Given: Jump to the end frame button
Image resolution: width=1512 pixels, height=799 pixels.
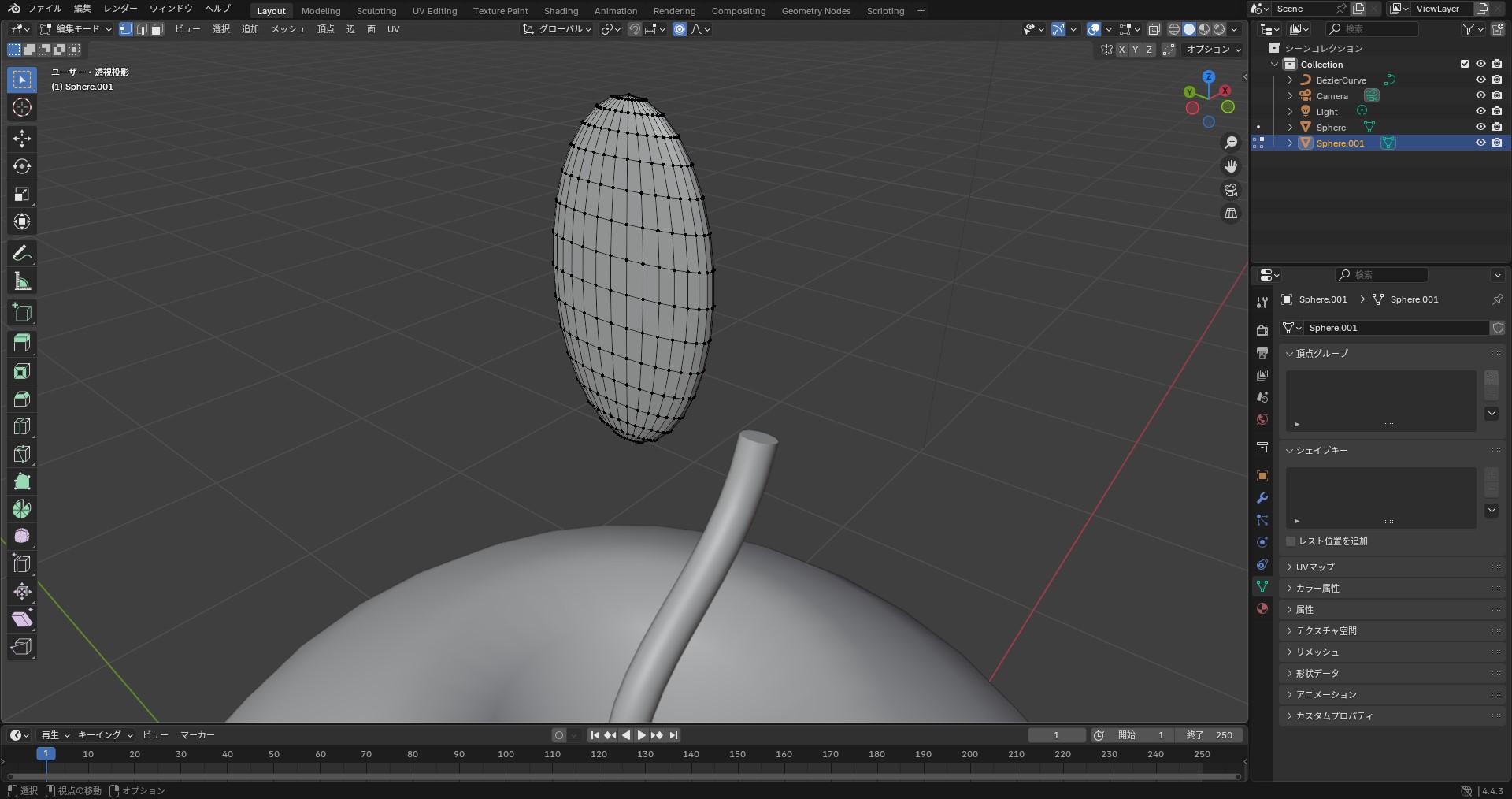Looking at the screenshot, I should (673, 735).
